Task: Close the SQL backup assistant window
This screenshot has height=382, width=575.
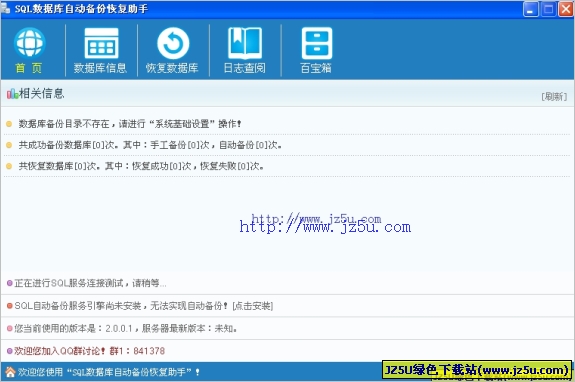Action: [566, 9]
